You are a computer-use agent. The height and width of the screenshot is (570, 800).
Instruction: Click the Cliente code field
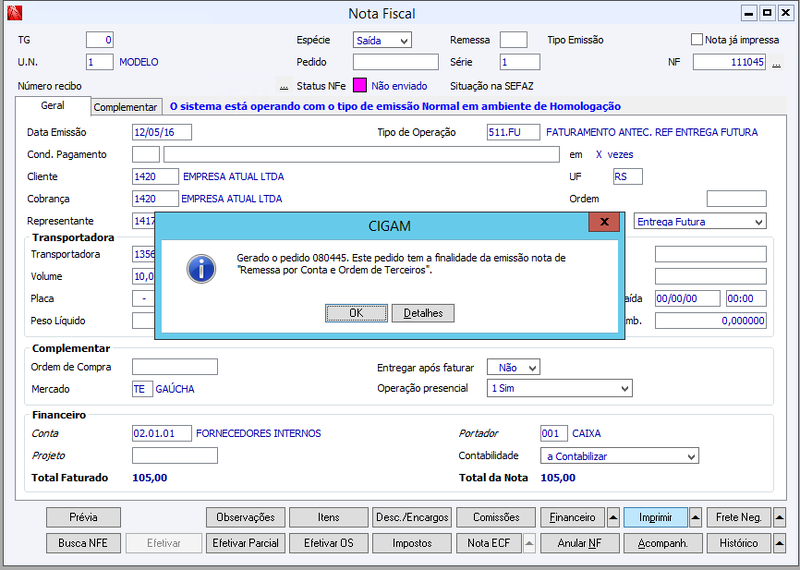[x=155, y=177]
